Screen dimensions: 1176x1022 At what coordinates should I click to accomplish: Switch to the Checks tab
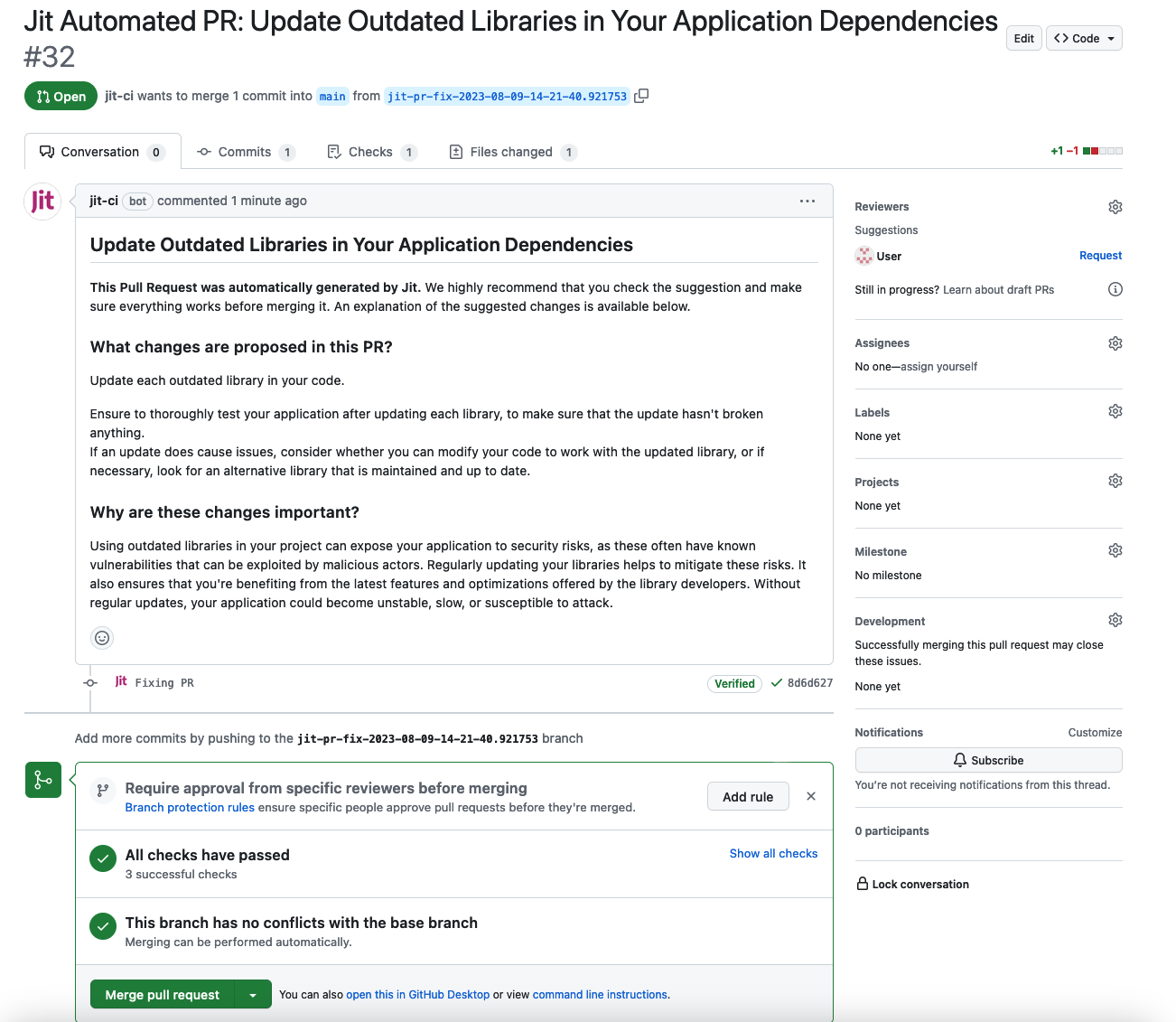coord(371,152)
